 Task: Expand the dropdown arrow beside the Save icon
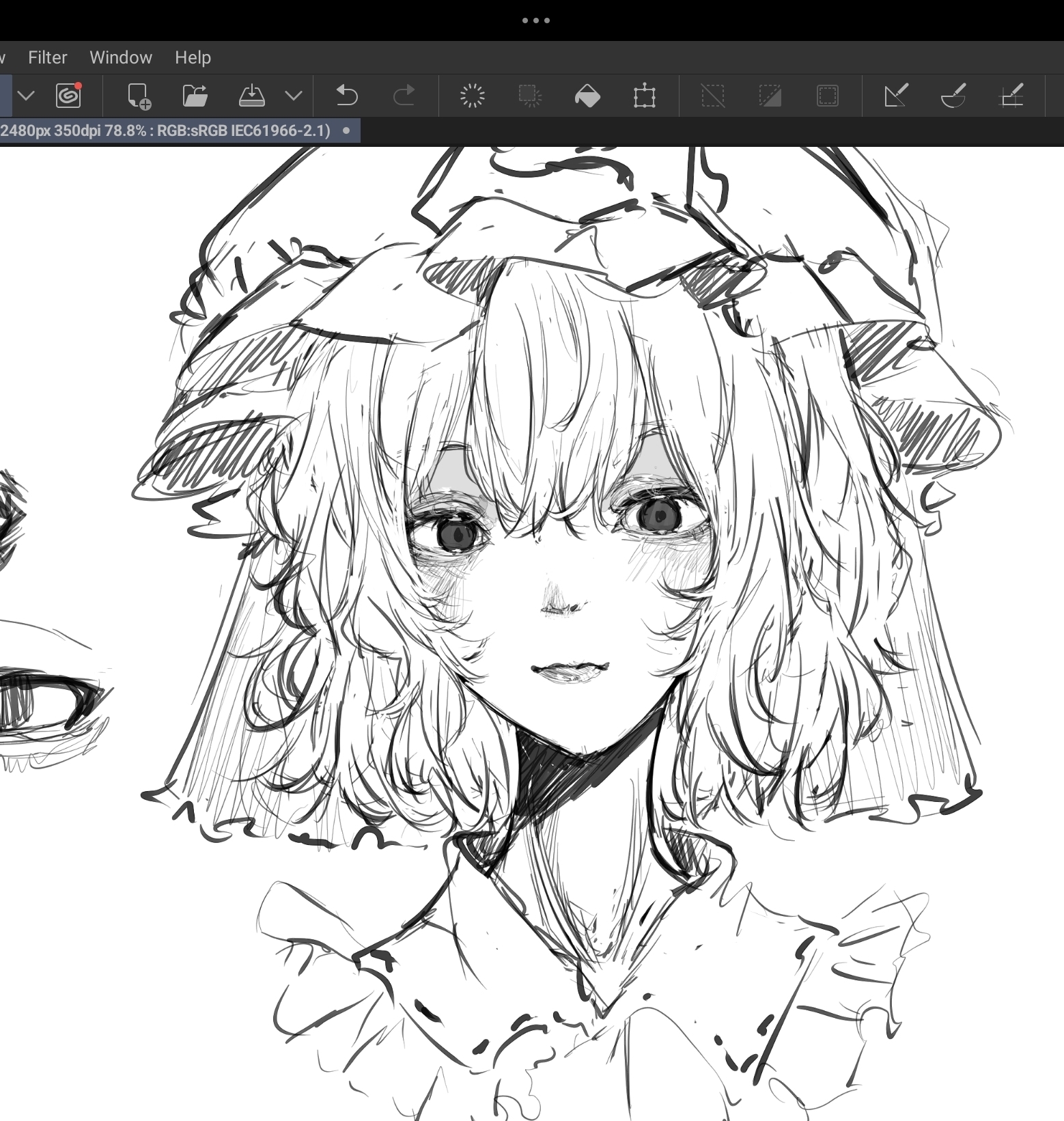click(x=294, y=96)
